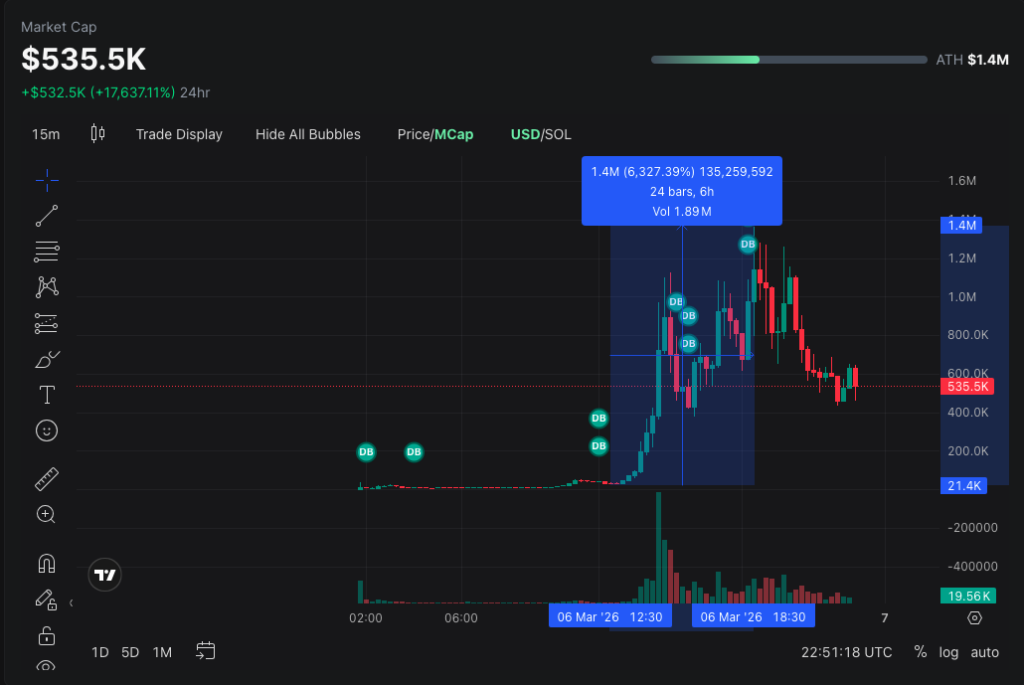Viewport: 1024px width, 685px height.
Task: Toggle log scale on price axis
Action: pyautogui.click(x=948, y=652)
